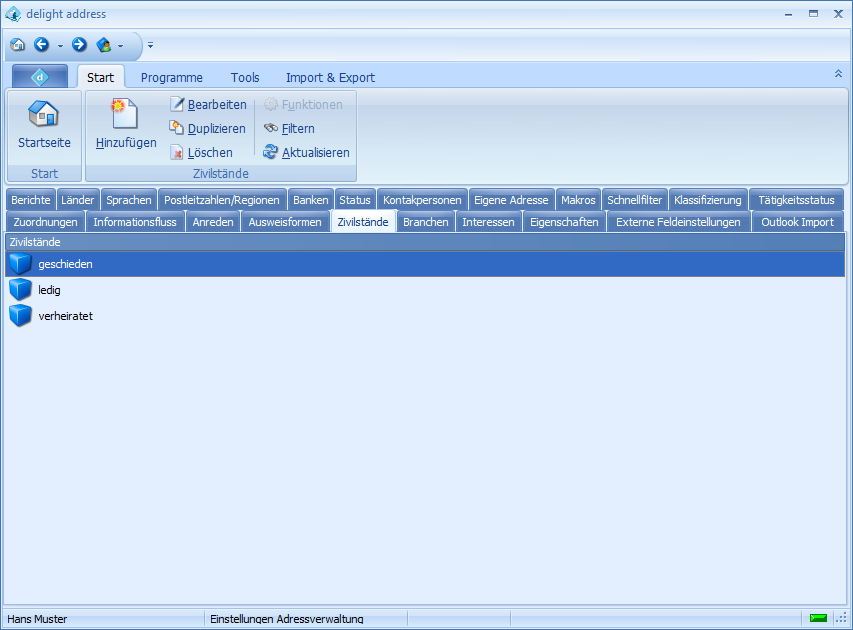Viewport: 853px width, 630px height.
Task: Open the Filtern binoculars tool
Action: 289,129
